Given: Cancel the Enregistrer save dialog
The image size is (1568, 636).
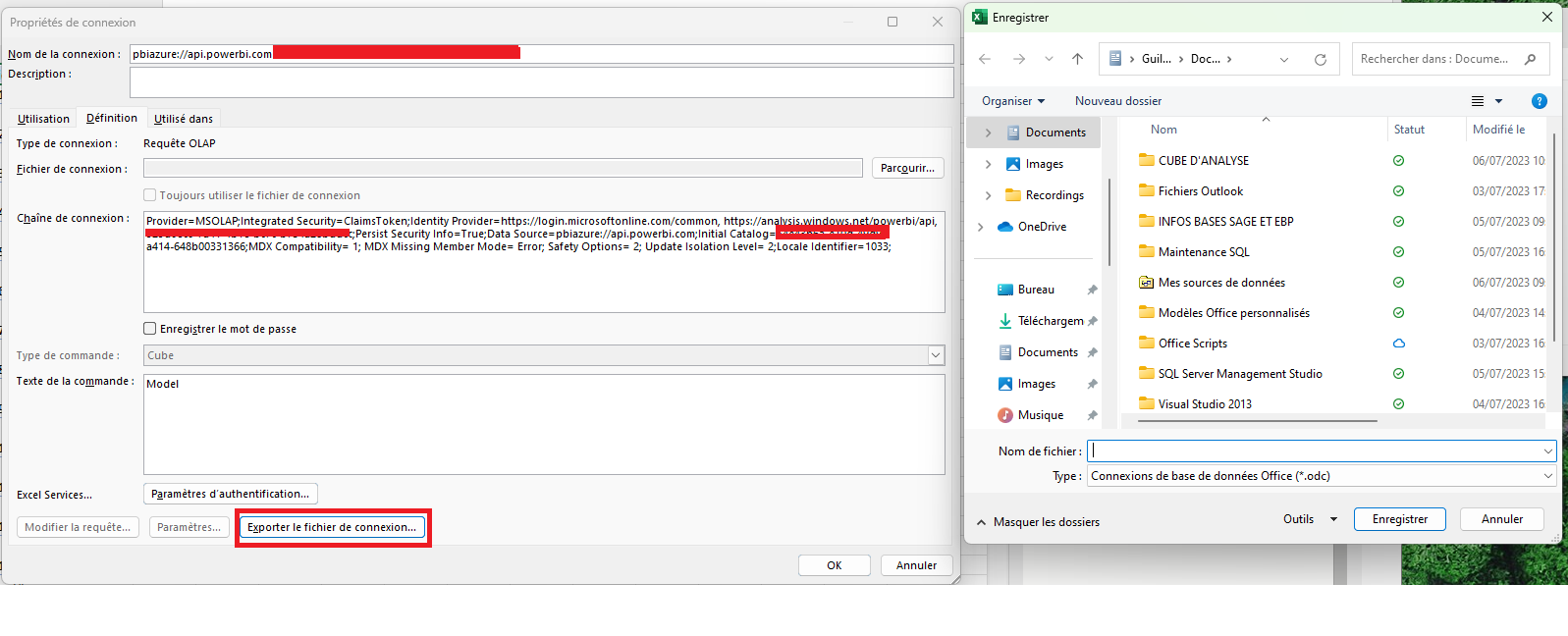Looking at the screenshot, I should (x=1502, y=519).
